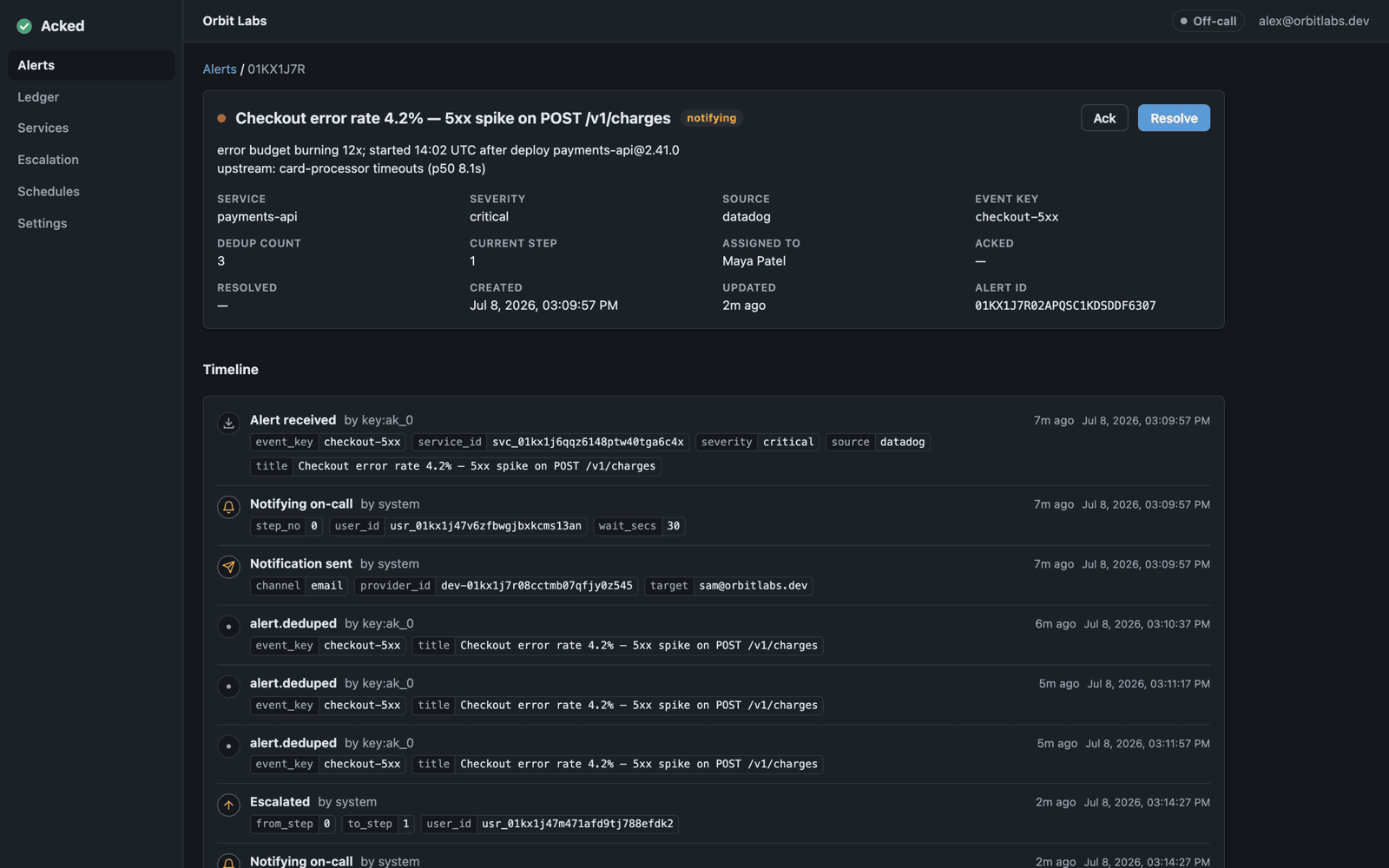The width and height of the screenshot is (1389, 868).
Task: Click the from_step 0 tag
Action: click(293, 824)
